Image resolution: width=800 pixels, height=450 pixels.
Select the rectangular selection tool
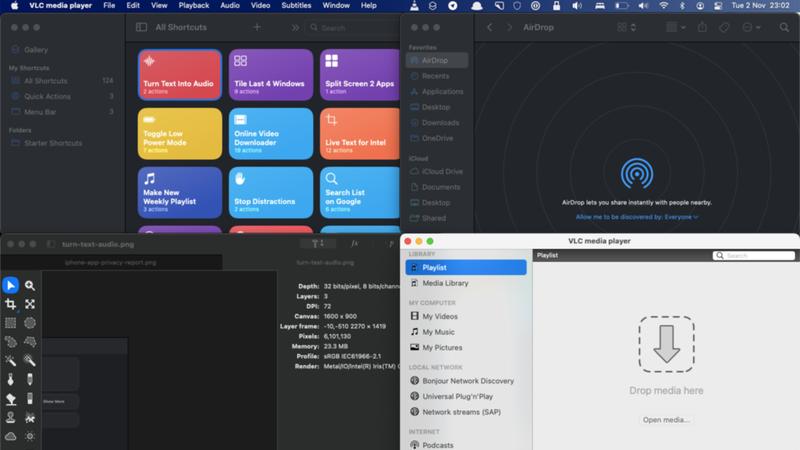tap(11, 323)
